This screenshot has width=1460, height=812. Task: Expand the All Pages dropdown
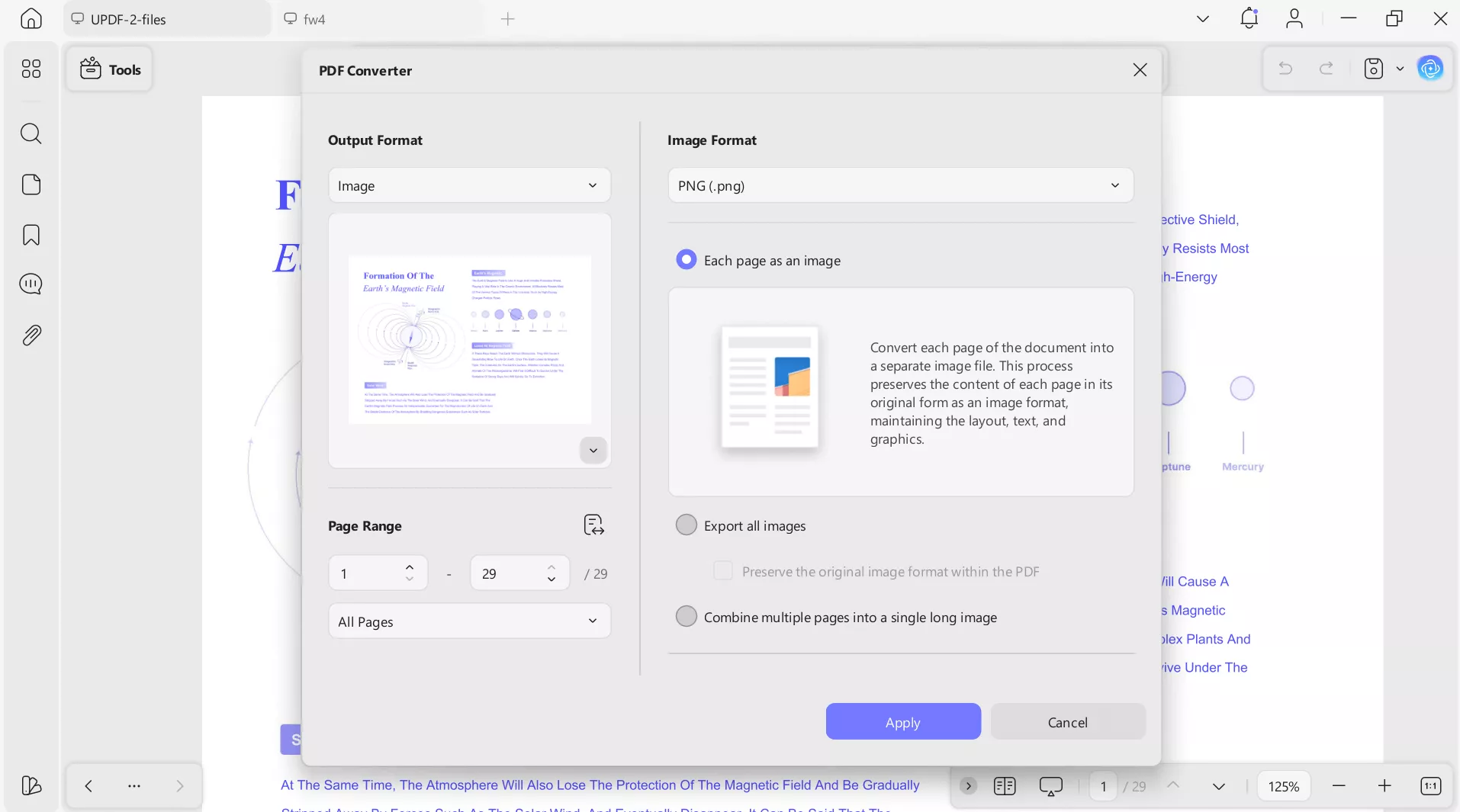[x=469, y=621]
